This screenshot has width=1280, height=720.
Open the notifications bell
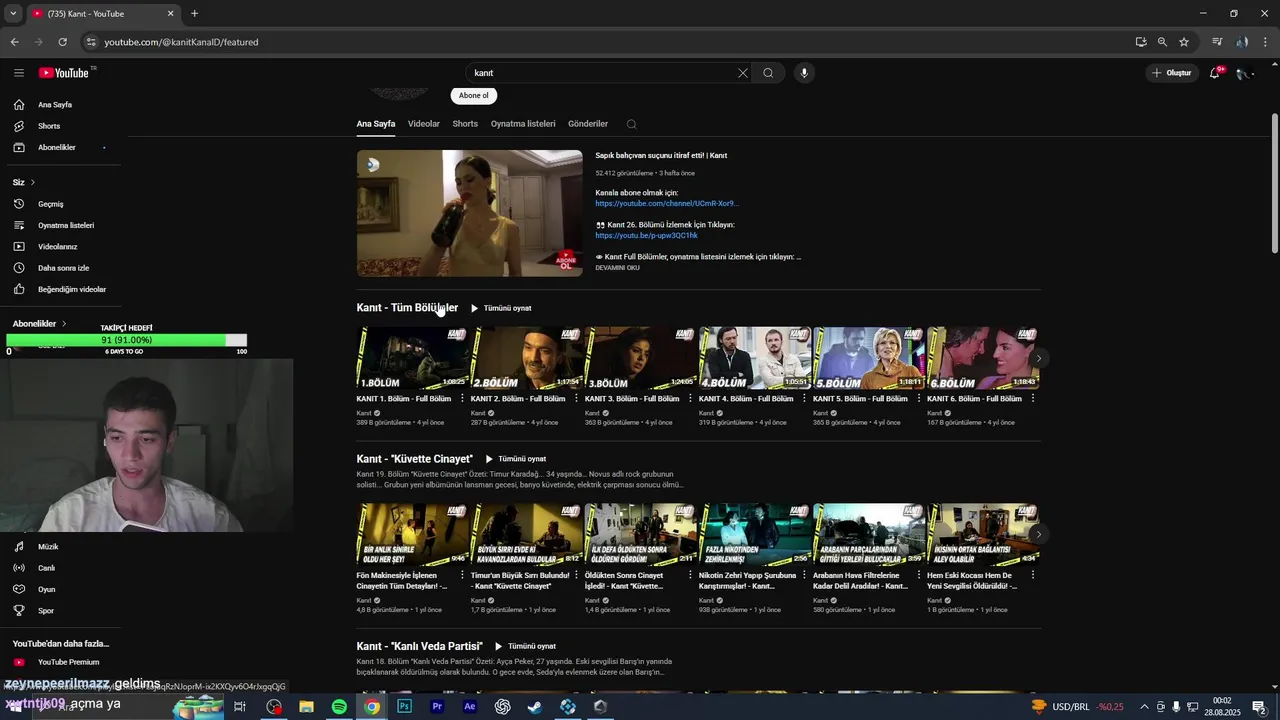pyautogui.click(x=1214, y=73)
